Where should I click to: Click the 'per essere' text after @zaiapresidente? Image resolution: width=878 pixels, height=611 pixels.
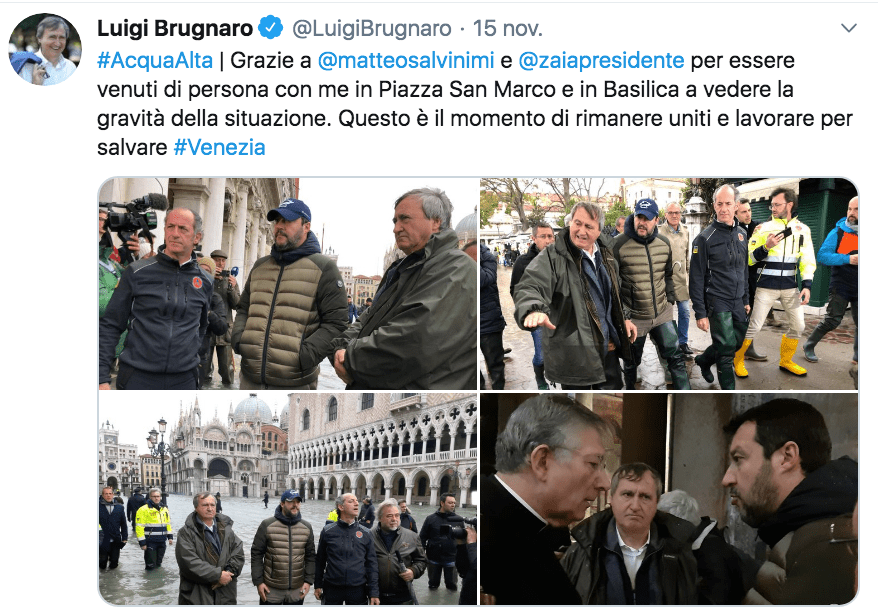[742, 60]
